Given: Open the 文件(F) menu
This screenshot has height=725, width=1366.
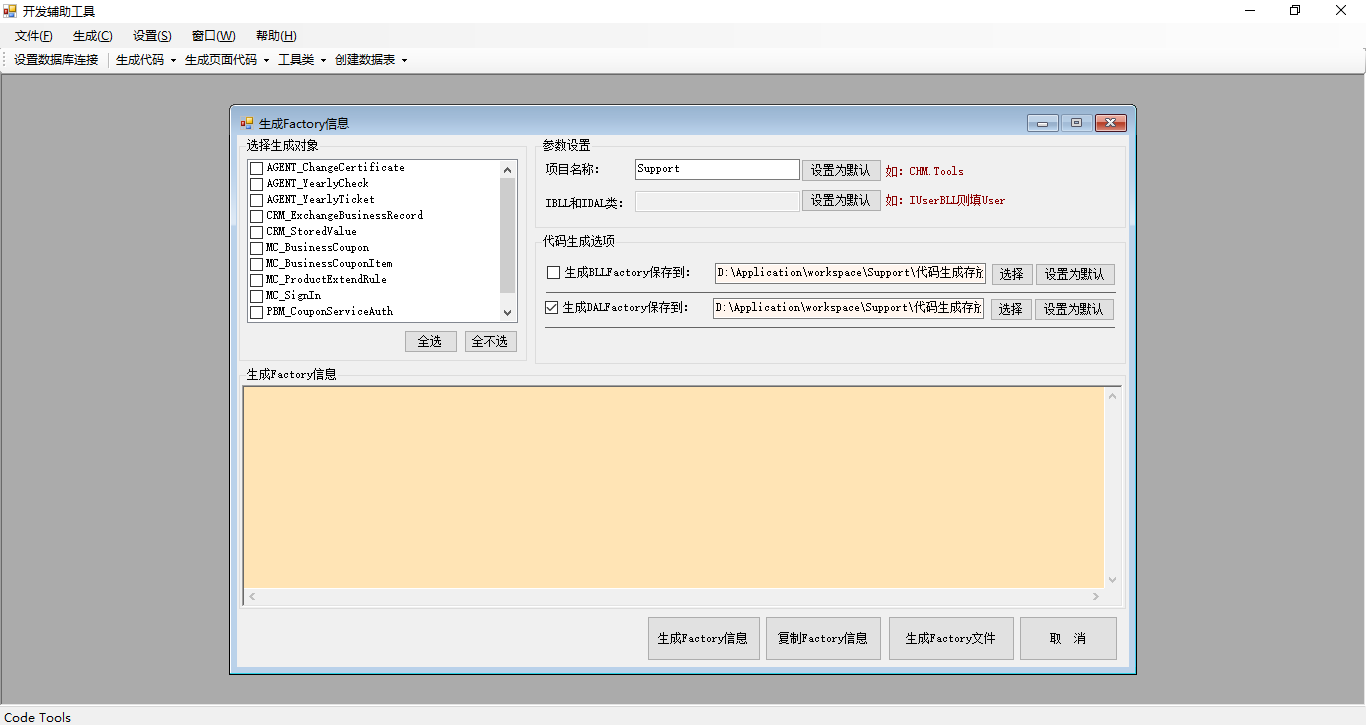Looking at the screenshot, I should coord(34,36).
